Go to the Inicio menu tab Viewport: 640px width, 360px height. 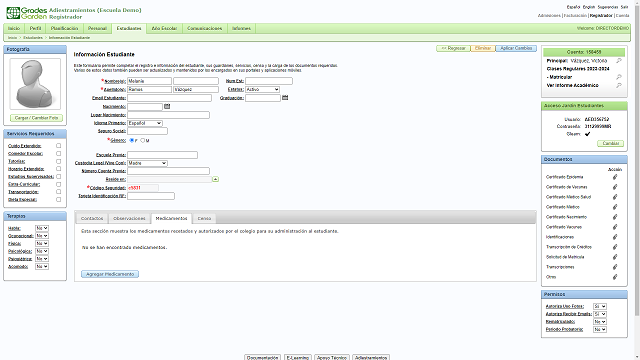click(14, 29)
